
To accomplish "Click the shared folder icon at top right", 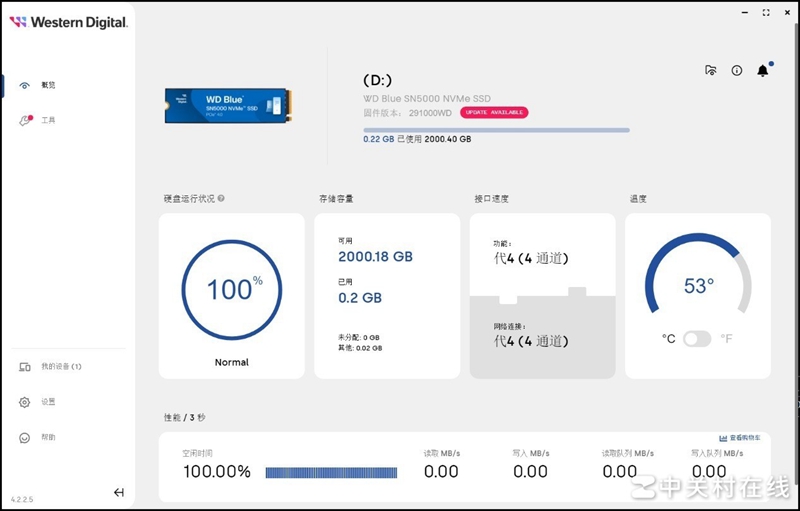I will tap(711, 70).
